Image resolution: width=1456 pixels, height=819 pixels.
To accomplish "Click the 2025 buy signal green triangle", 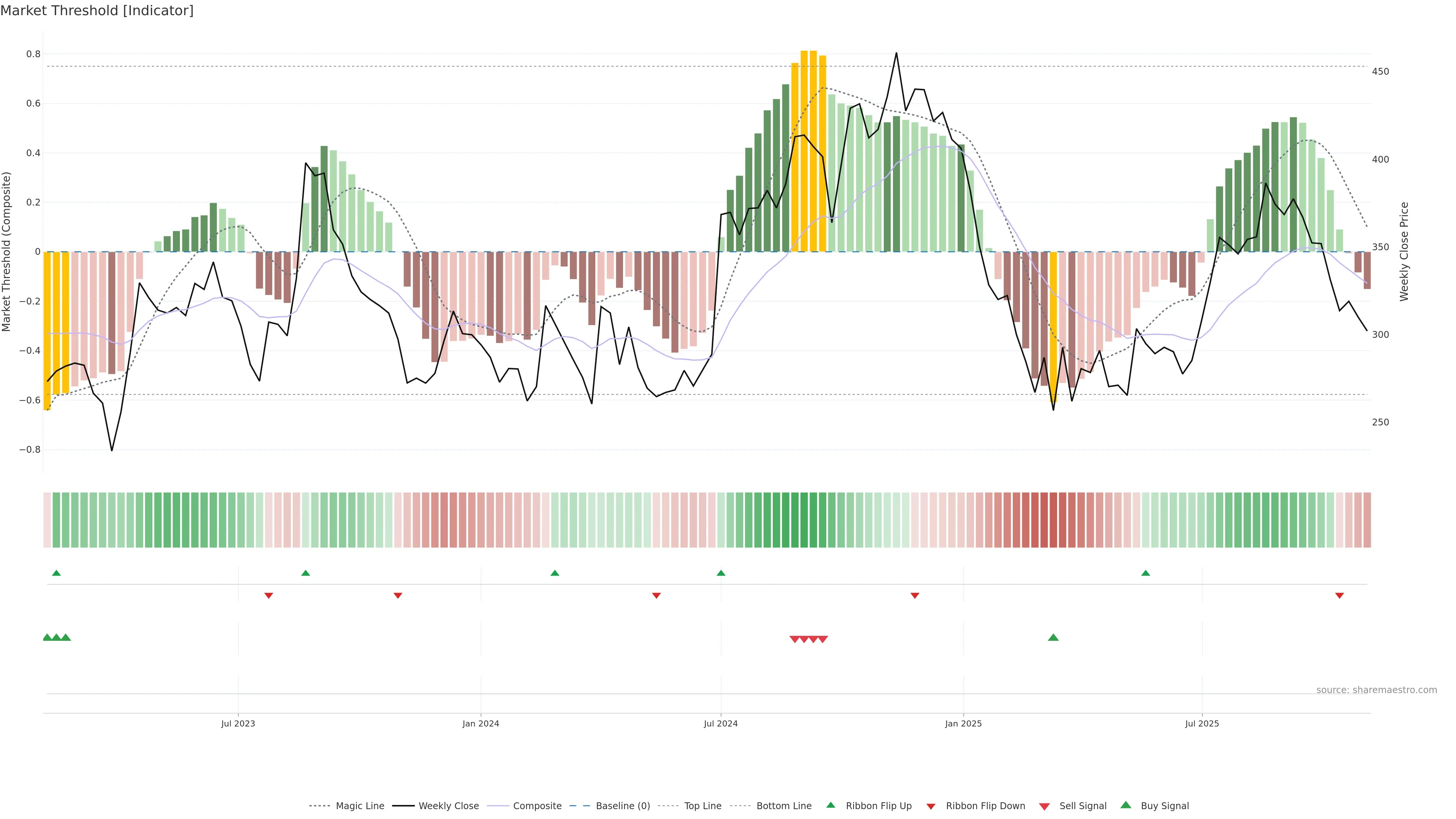I will [x=1053, y=637].
